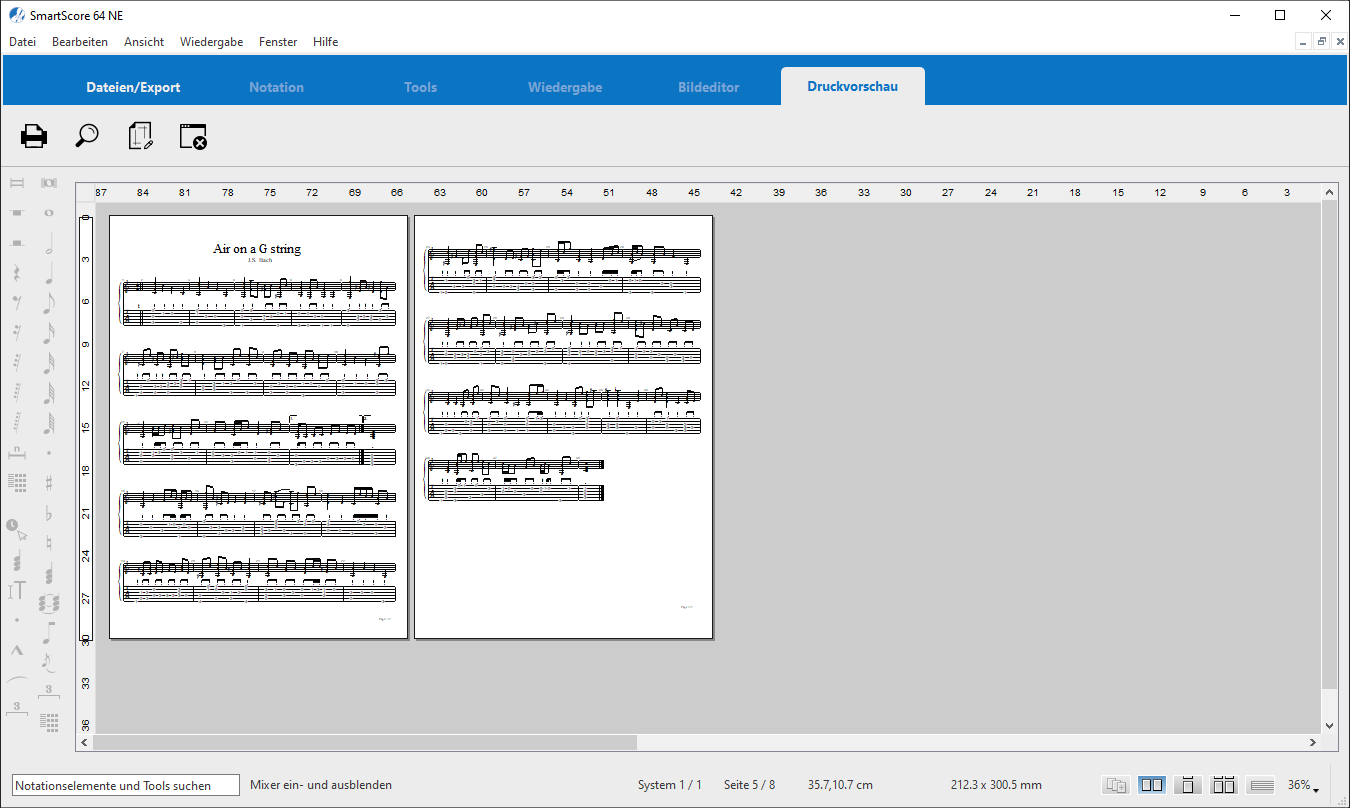
Task: Open the Datei menu
Action: pyautogui.click(x=22, y=42)
